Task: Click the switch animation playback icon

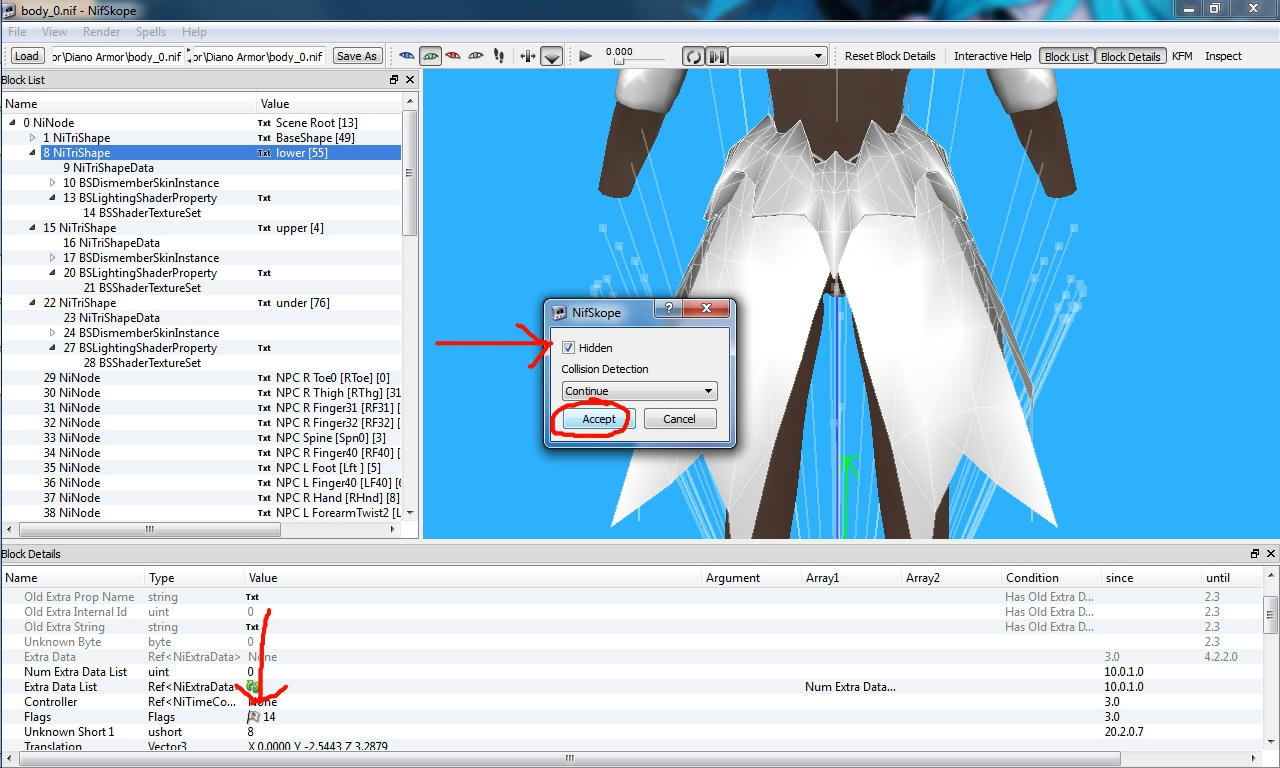Action: click(x=716, y=56)
